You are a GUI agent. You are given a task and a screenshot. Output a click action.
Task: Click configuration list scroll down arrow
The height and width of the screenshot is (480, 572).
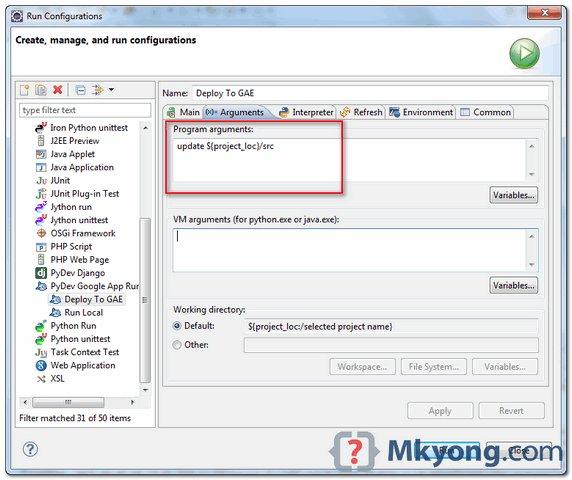click(146, 390)
